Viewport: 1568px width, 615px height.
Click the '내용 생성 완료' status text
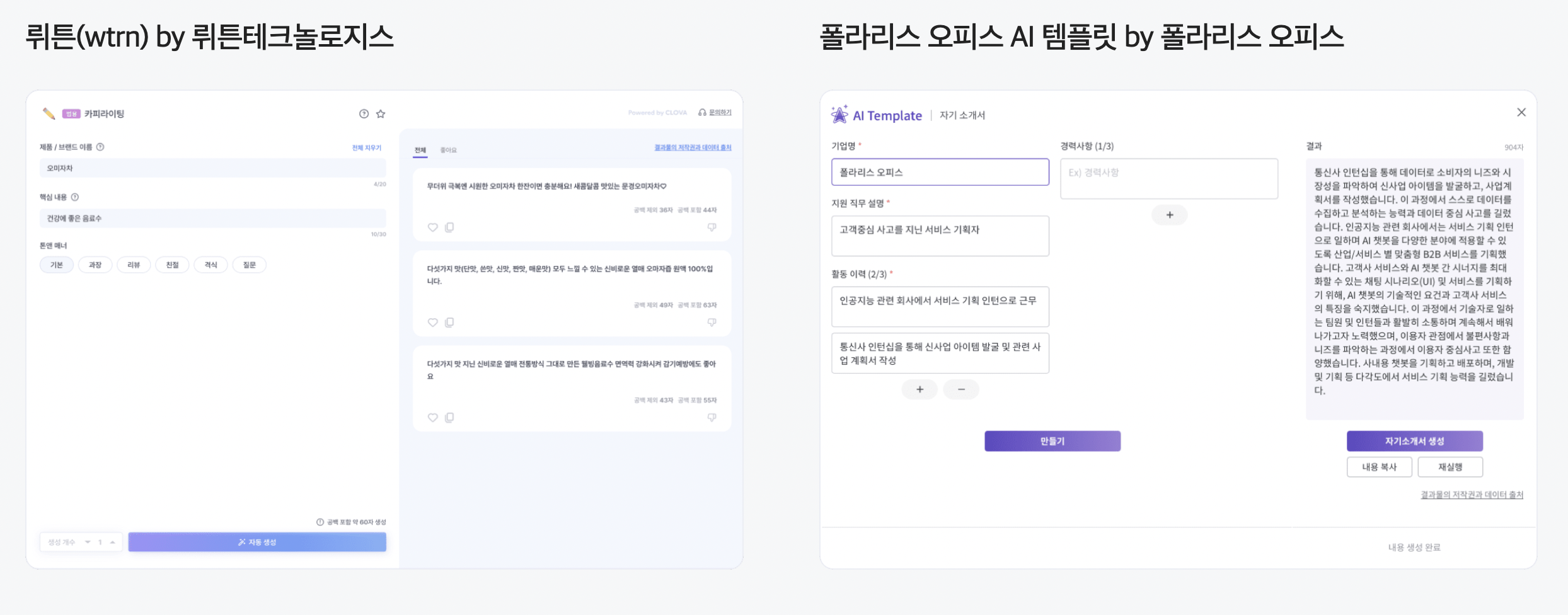[x=1414, y=548]
